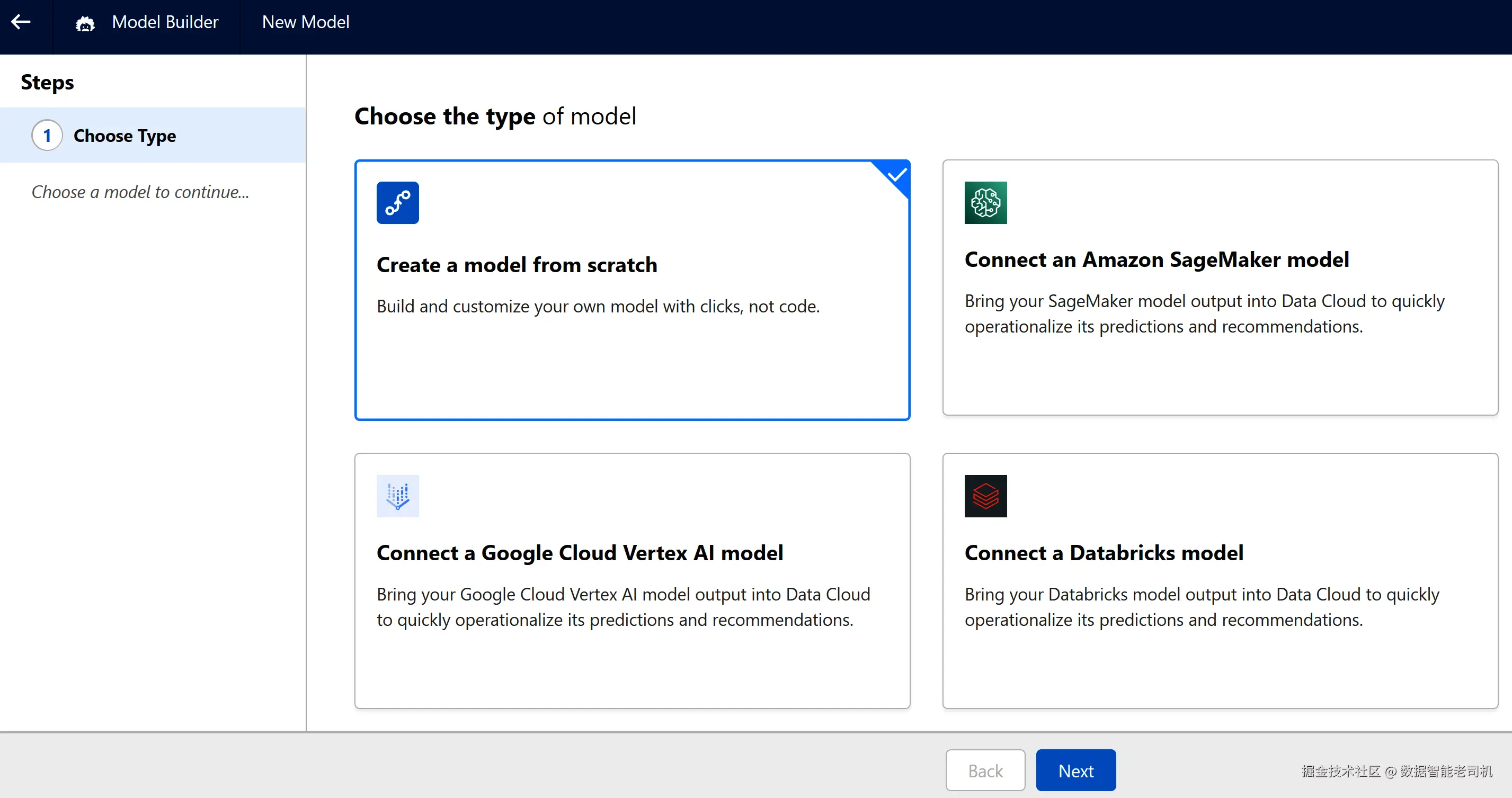Select Create a model from scratch card

632,352
